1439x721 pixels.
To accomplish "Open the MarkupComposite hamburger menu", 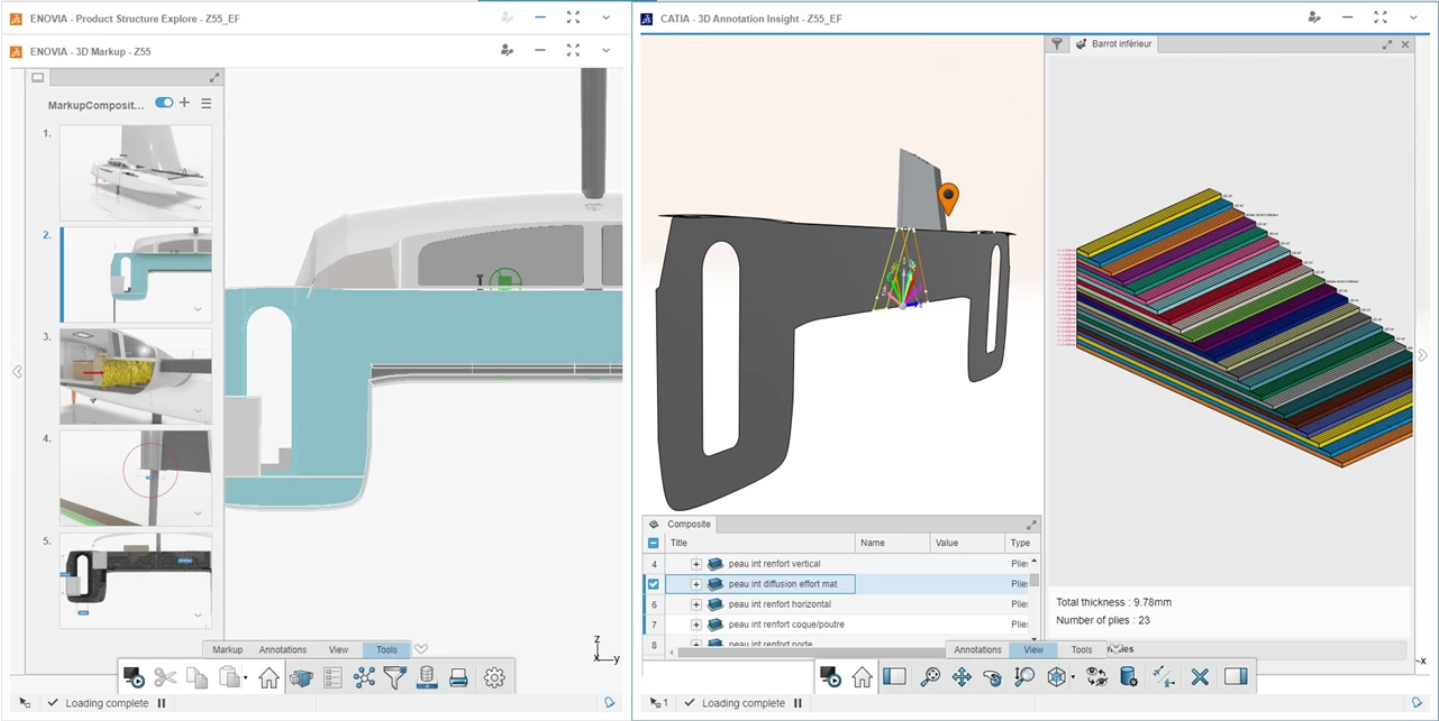I will 206,103.
